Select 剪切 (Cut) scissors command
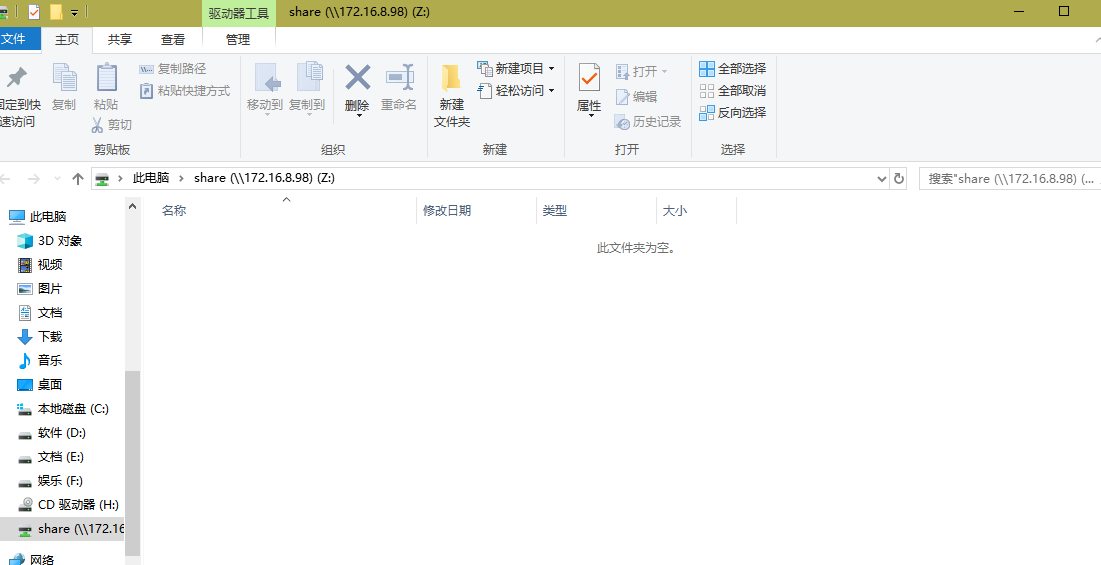The height and width of the screenshot is (565, 1101). tap(112, 125)
